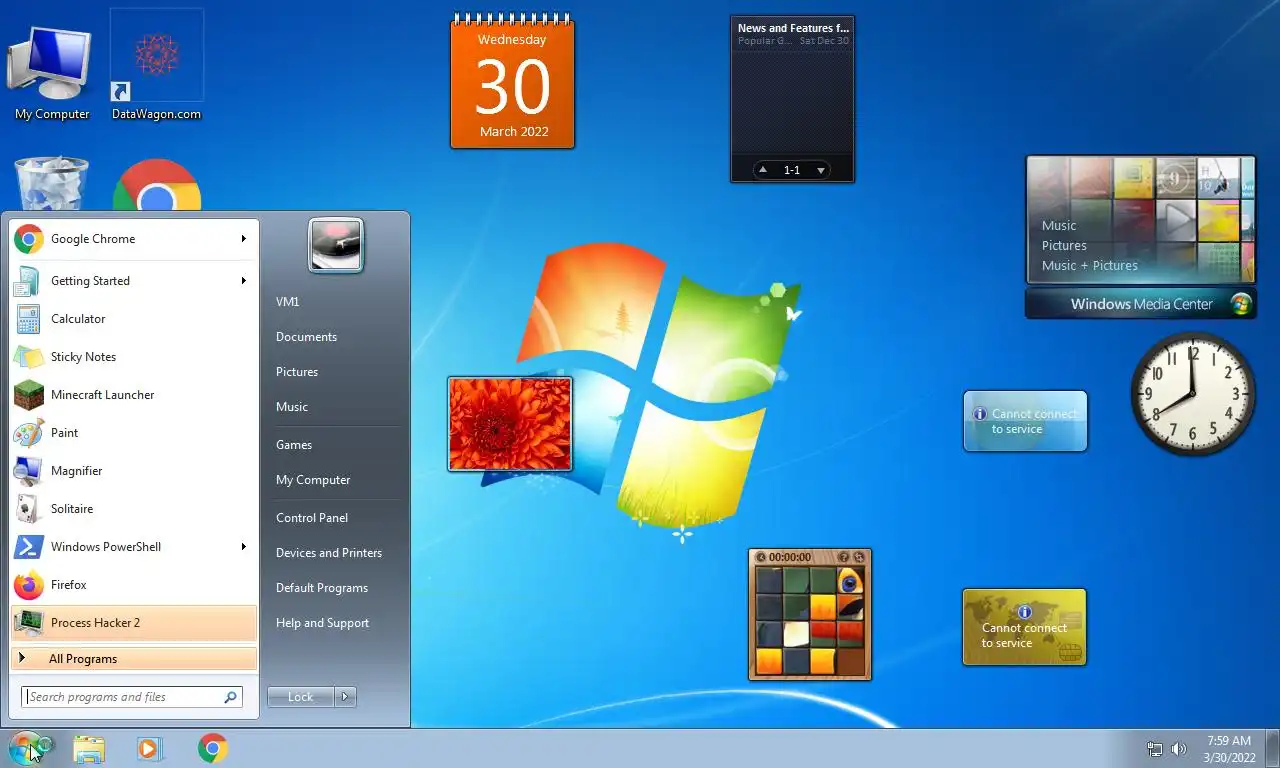Open Chrome from the taskbar
Viewport: 1280px width, 768px height.
[212, 749]
